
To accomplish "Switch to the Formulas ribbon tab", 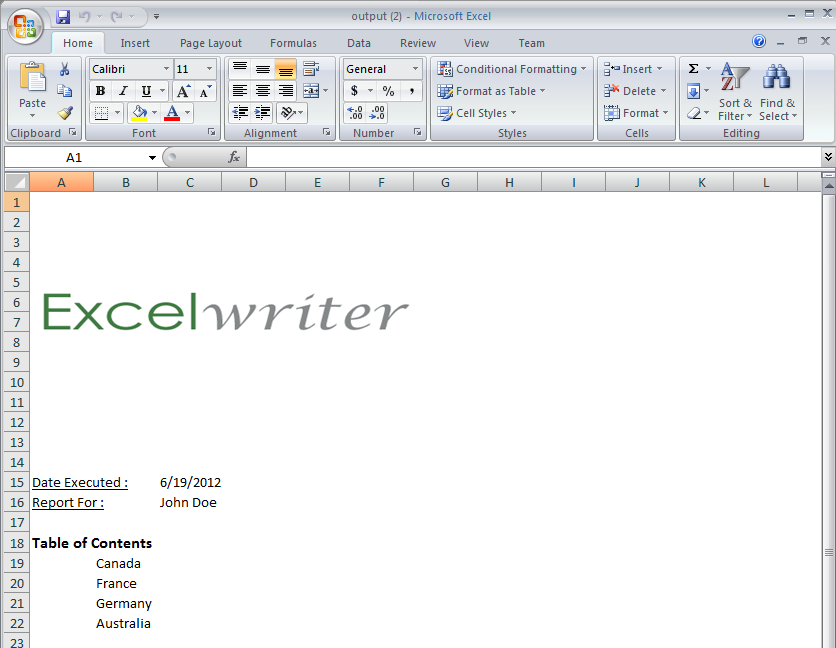I will (293, 43).
